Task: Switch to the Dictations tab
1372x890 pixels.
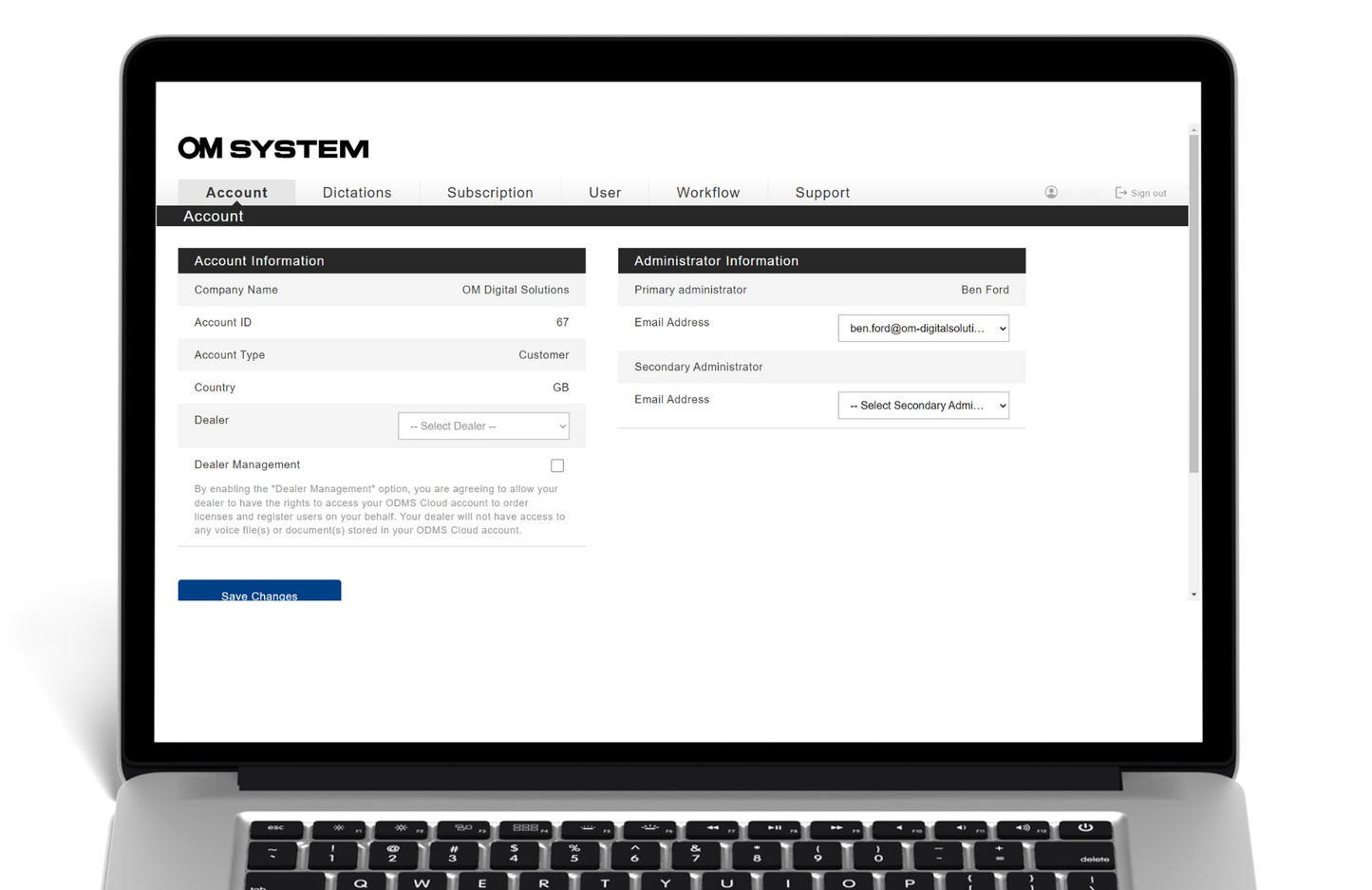Action: 357,192
